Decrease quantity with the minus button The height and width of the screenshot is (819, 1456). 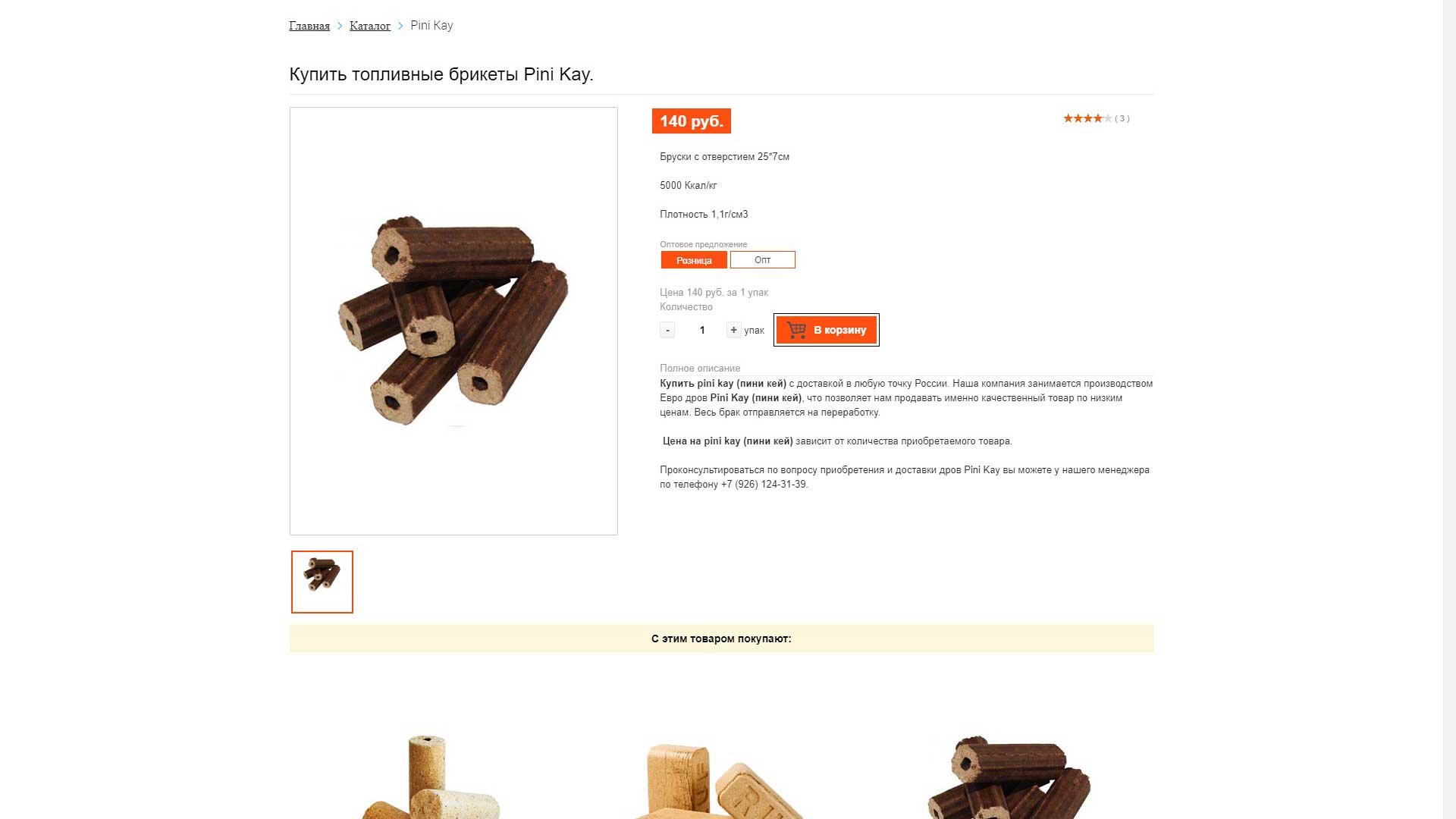click(667, 330)
